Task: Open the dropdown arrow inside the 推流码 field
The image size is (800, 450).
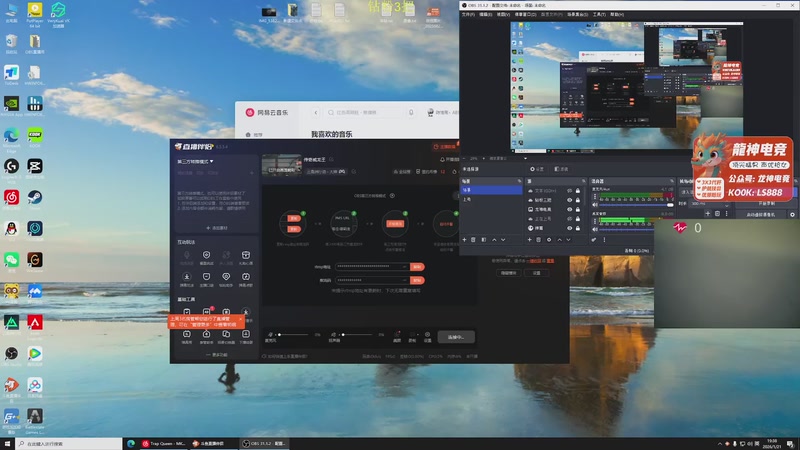Action: pos(404,280)
